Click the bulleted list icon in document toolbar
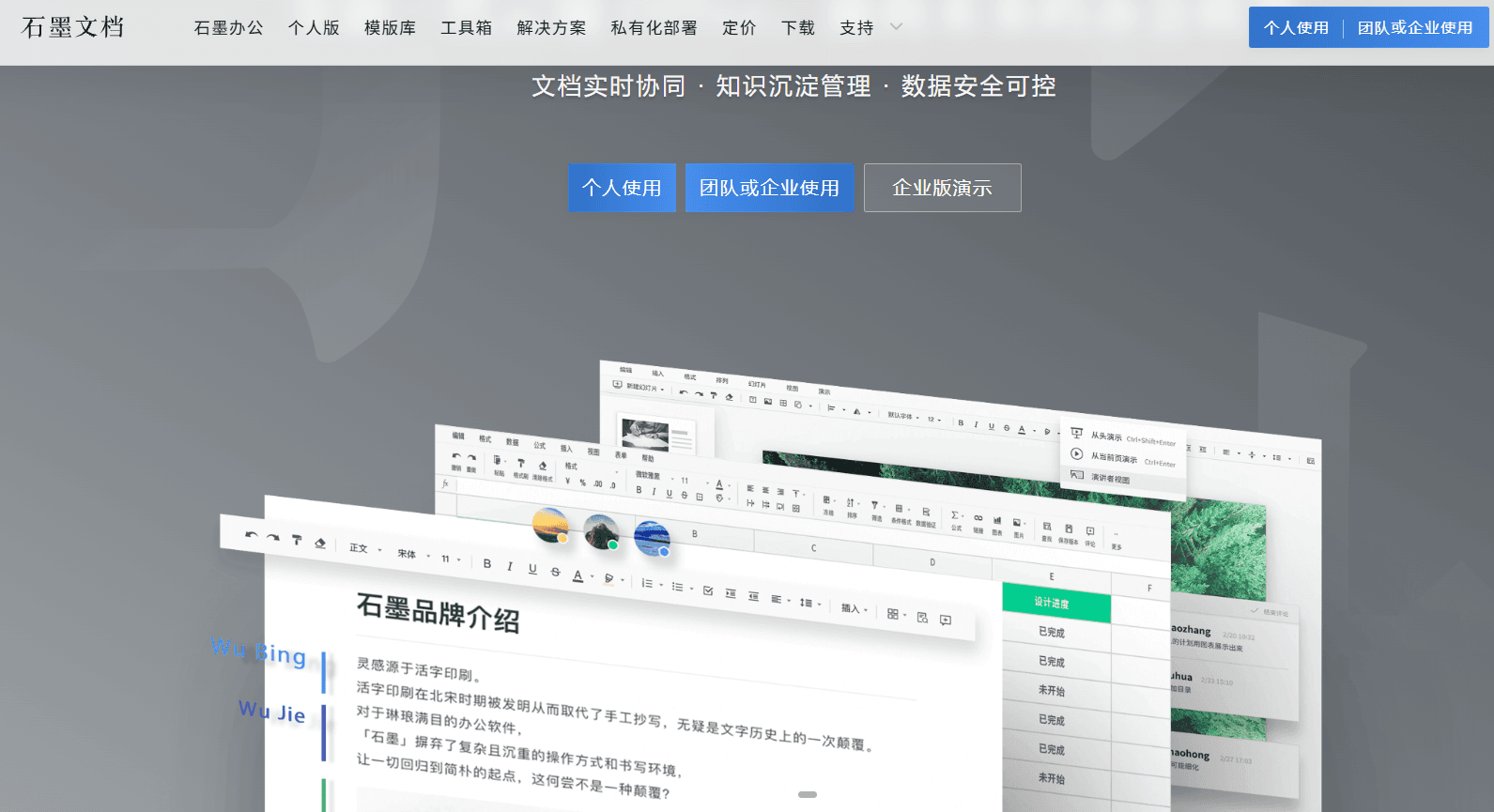1494x812 pixels. [x=680, y=587]
